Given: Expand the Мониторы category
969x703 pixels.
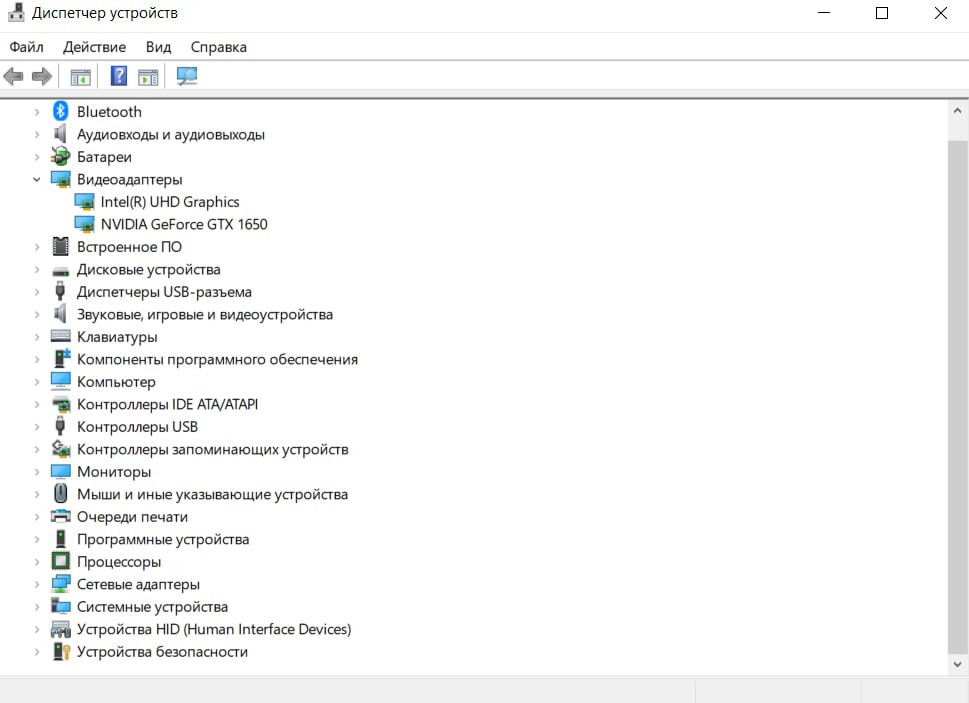Looking at the screenshot, I should (x=37, y=472).
